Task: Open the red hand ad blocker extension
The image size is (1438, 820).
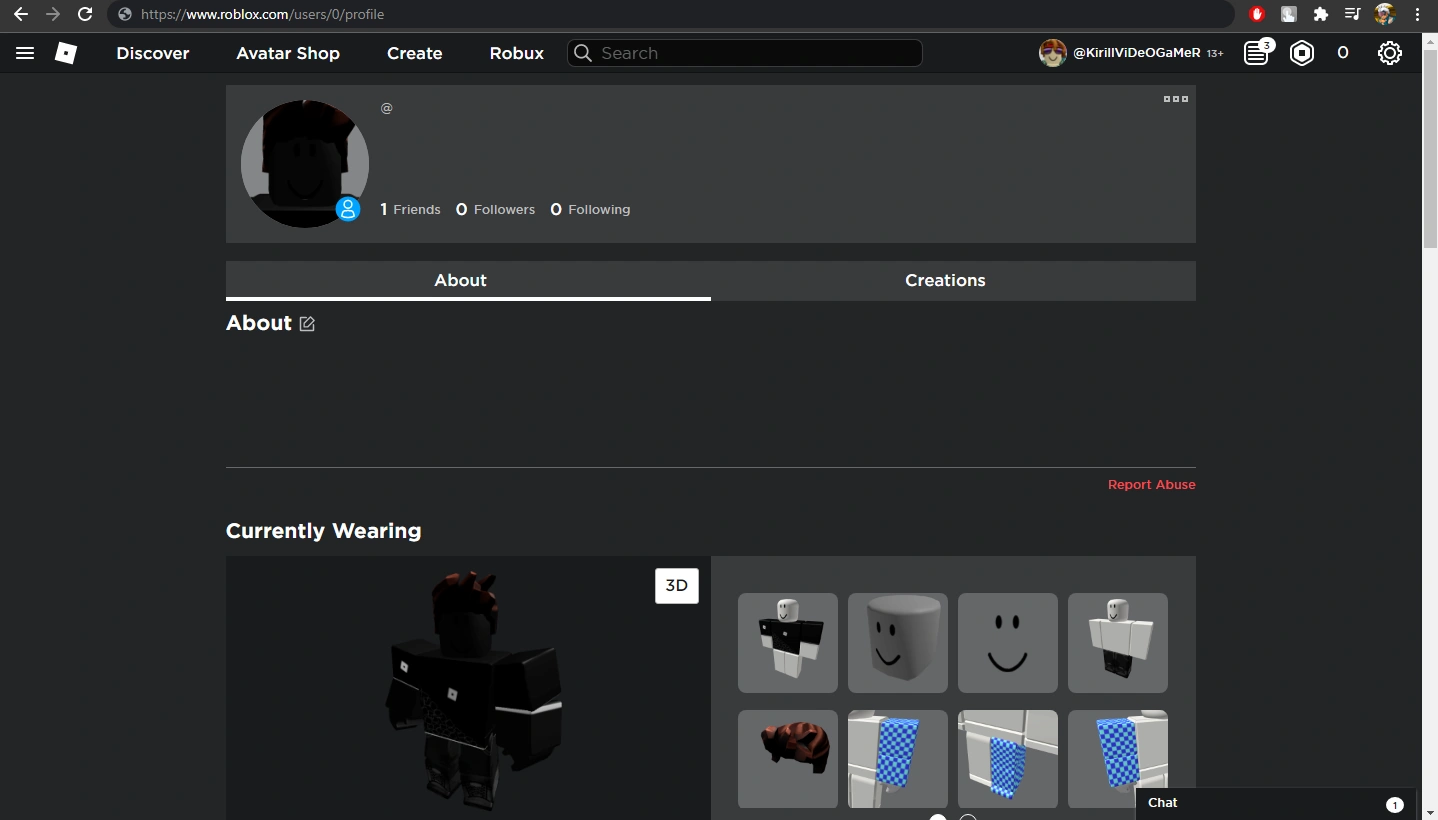Action: (x=1257, y=14)
